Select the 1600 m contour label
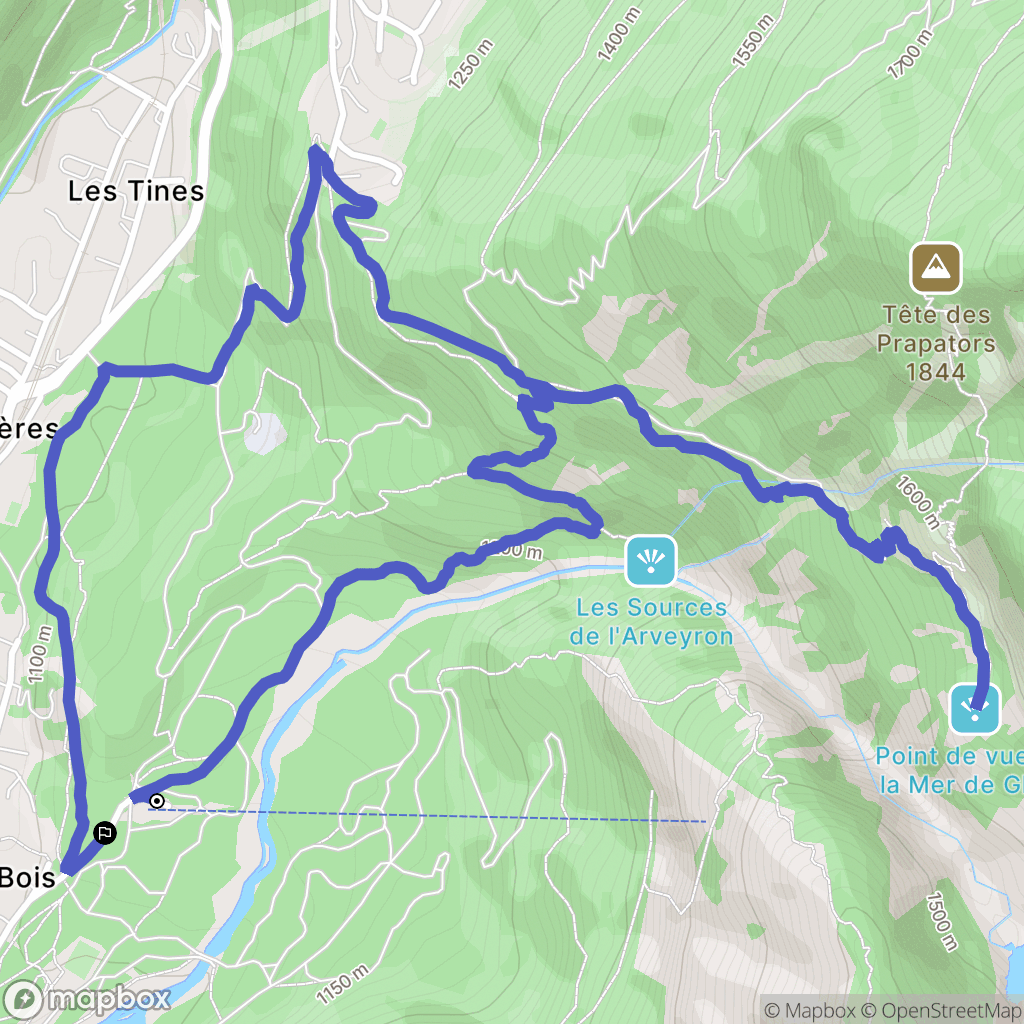Image resolution: width=1024 pixels, height=1024 pixels. pos(918,502)
